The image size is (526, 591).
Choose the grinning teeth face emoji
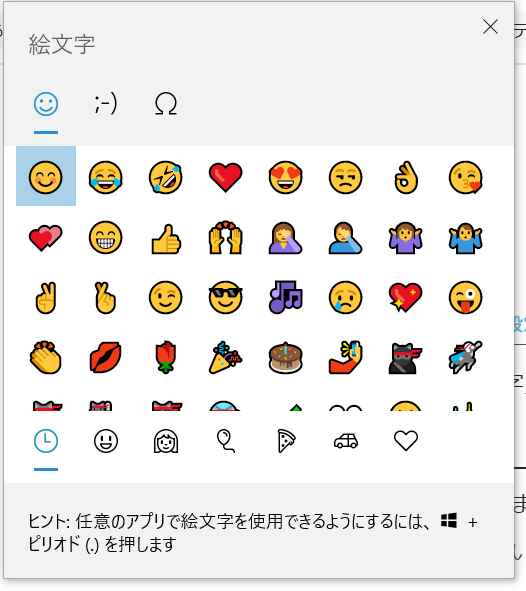[106, 237]
